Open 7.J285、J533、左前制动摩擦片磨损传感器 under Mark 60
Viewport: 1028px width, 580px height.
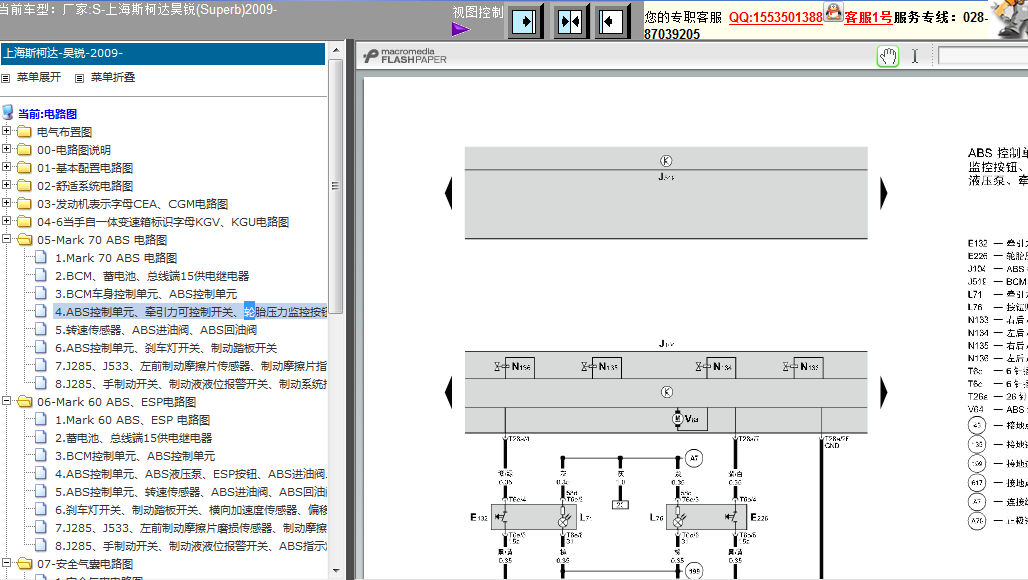[x=191, y=528]
